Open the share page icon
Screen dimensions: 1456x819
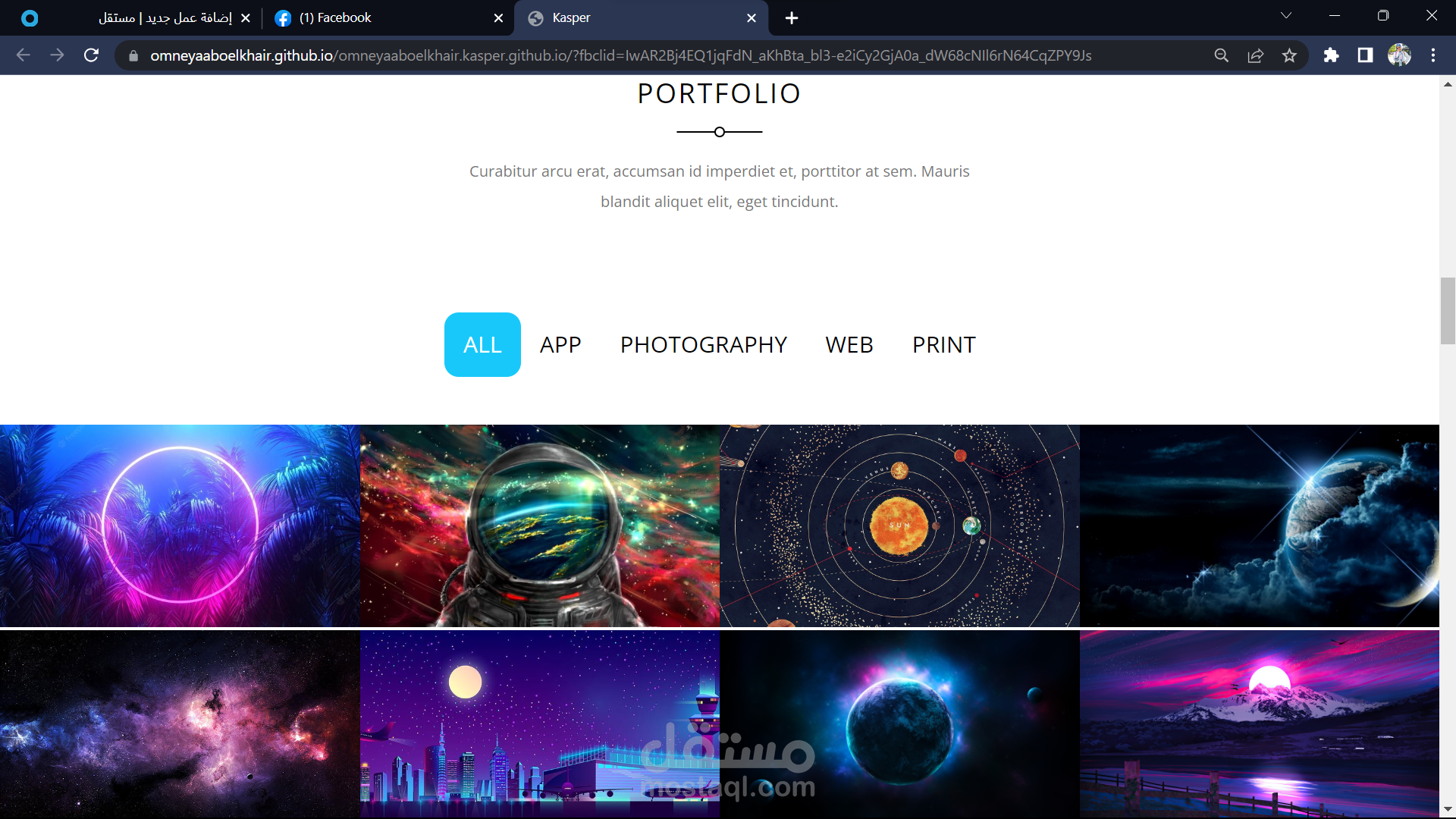coord(1256,55)
